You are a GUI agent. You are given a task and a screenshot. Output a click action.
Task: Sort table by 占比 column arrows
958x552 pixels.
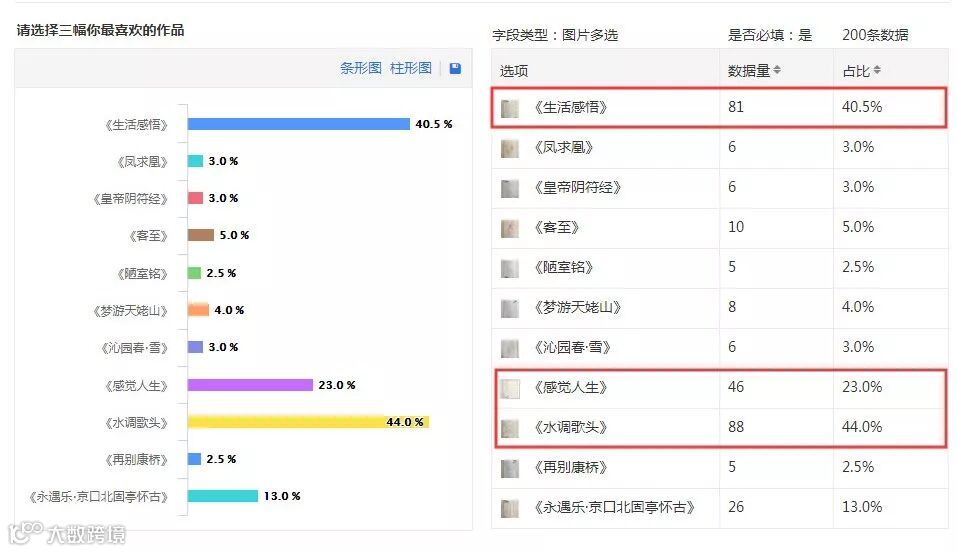(x=877, y=70)
